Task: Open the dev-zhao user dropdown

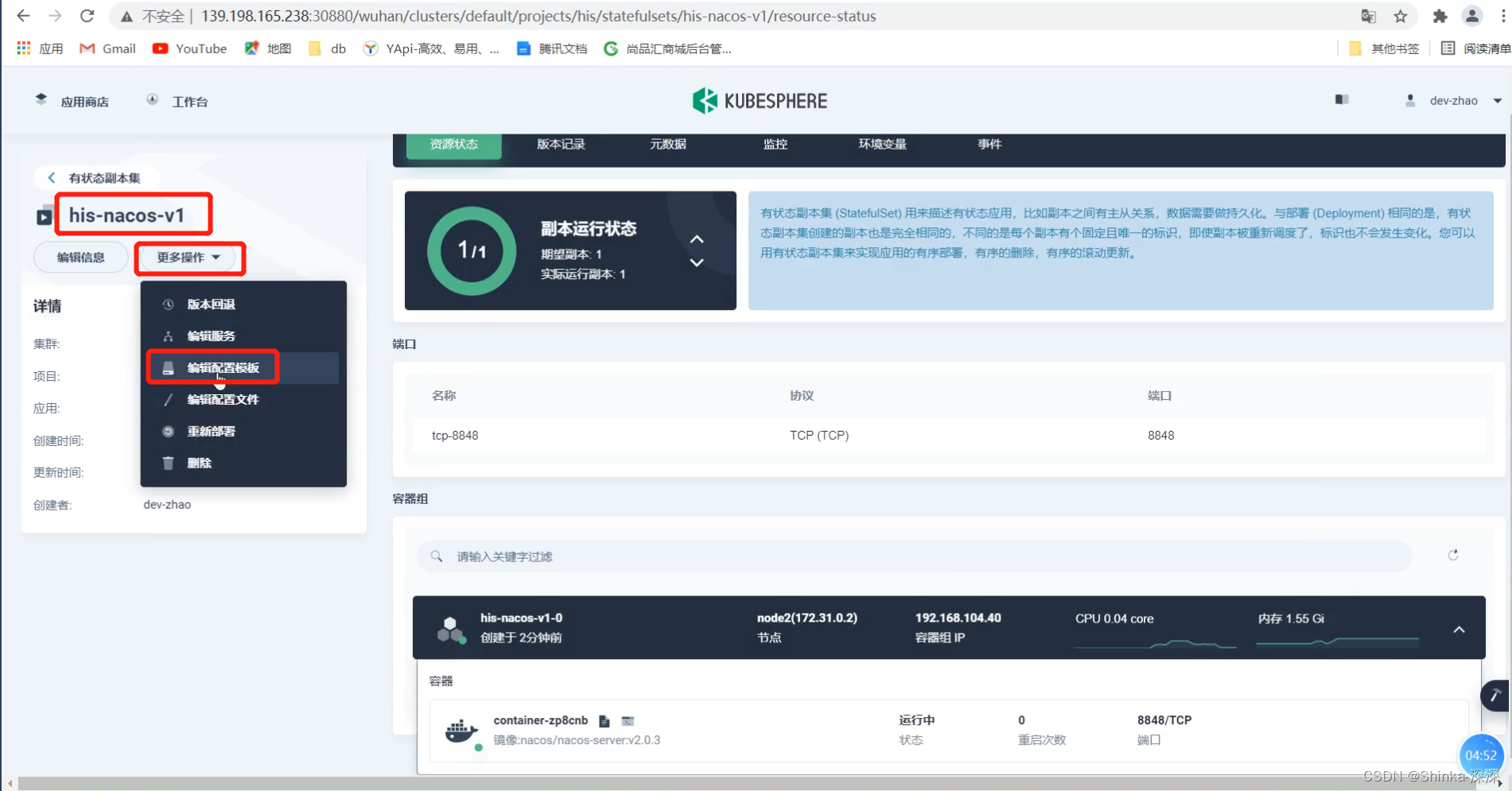Action: click(1453, 101)
